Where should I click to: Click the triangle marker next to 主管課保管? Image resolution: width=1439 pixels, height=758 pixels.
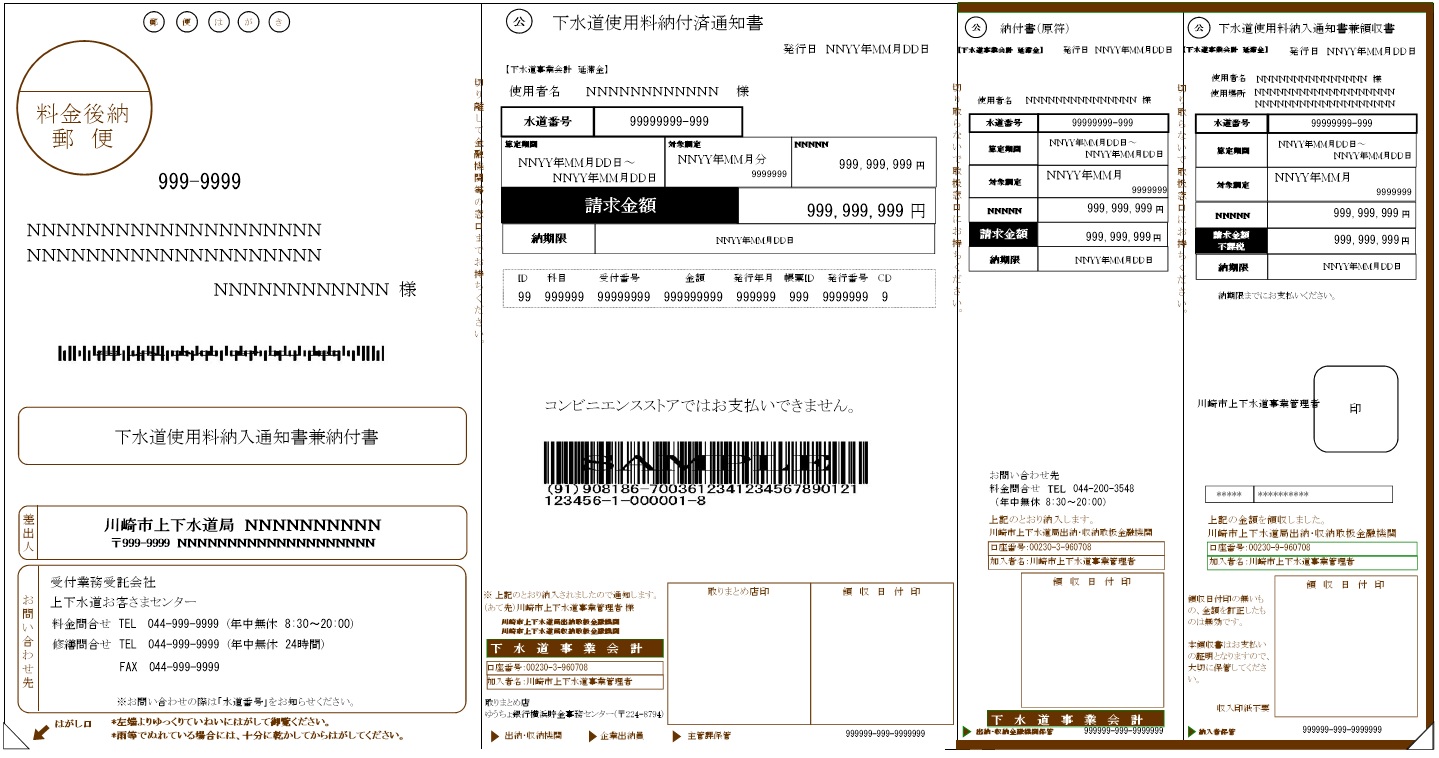[x=679, y=735]
